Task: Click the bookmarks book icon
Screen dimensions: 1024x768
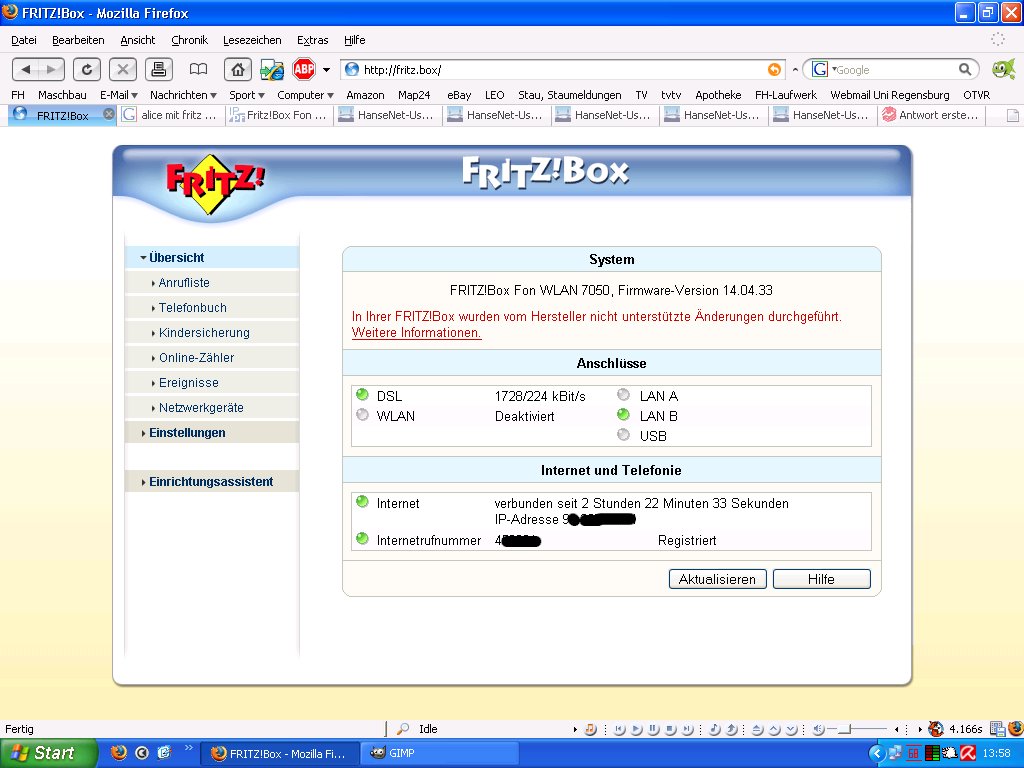Action: [x=199, y=69]
